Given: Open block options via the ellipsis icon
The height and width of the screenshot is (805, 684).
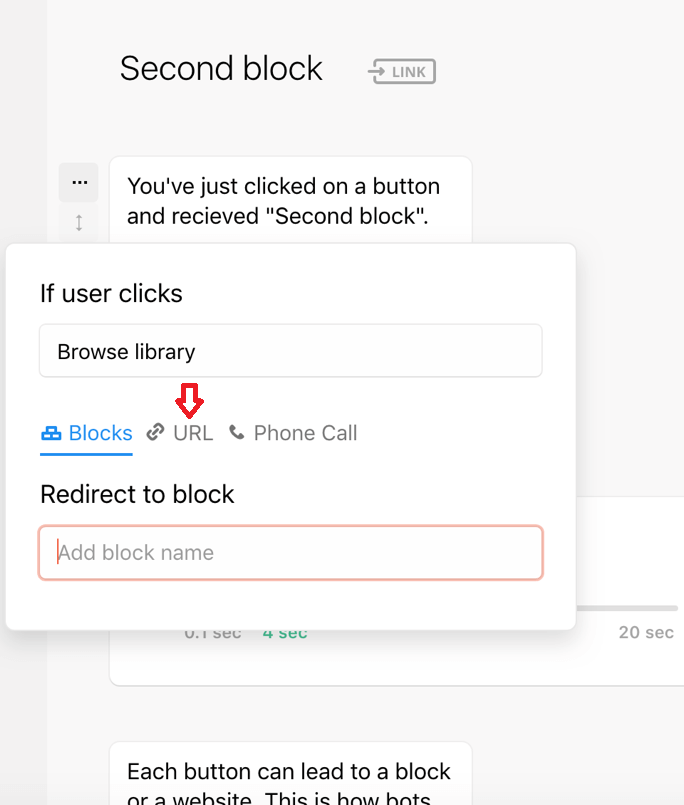Looking at the screenshot, I should 79,182.
